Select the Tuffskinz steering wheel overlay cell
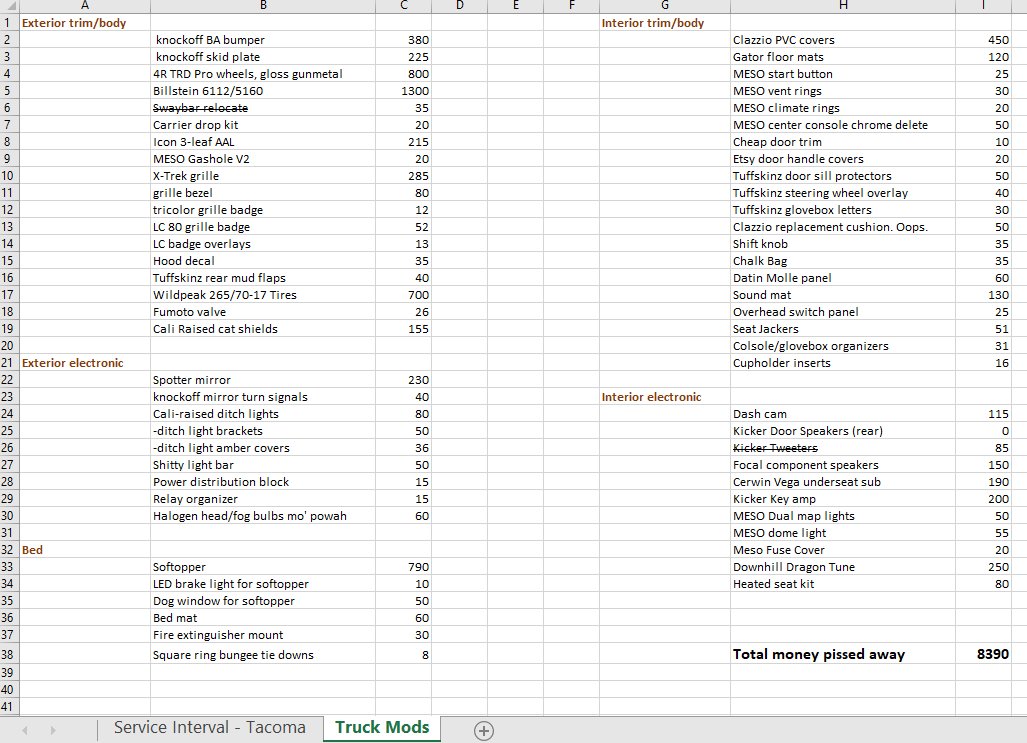The height and width of the screenshot is (743, 1027). pyautogui.click(x=843, y=193)
